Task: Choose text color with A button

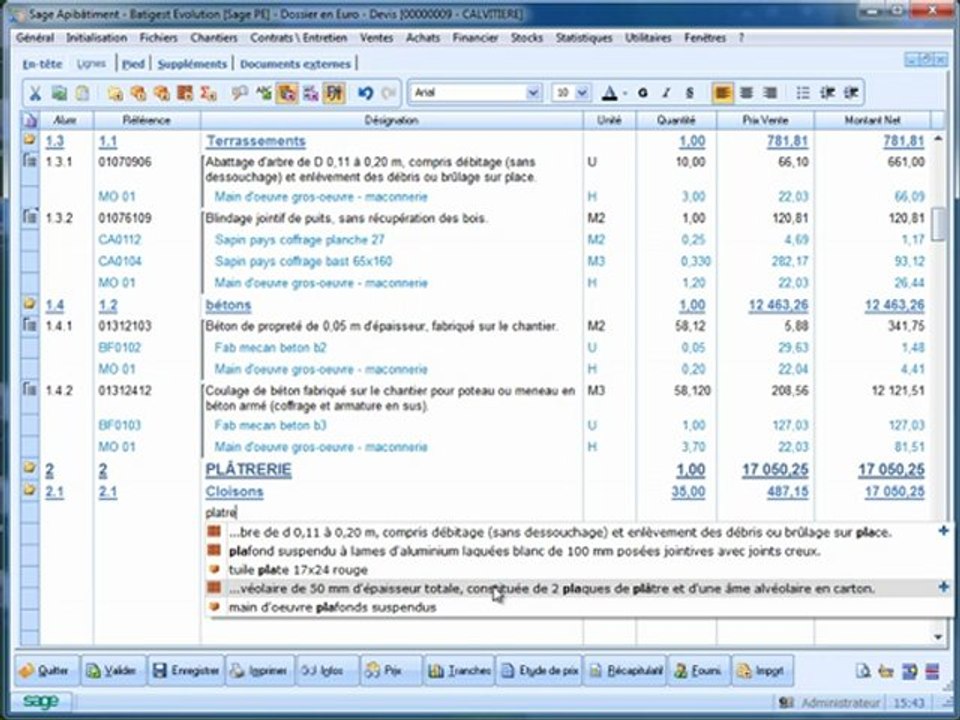Action: [x=609, y=93]
